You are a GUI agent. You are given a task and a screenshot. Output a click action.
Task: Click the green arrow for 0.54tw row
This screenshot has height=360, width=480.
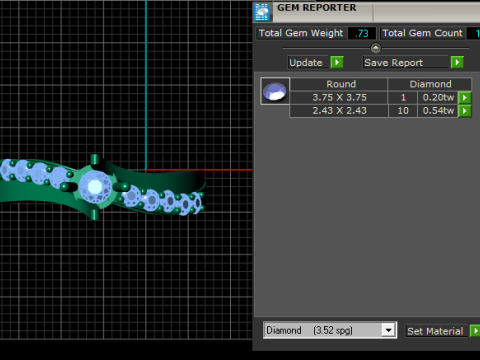465,111
